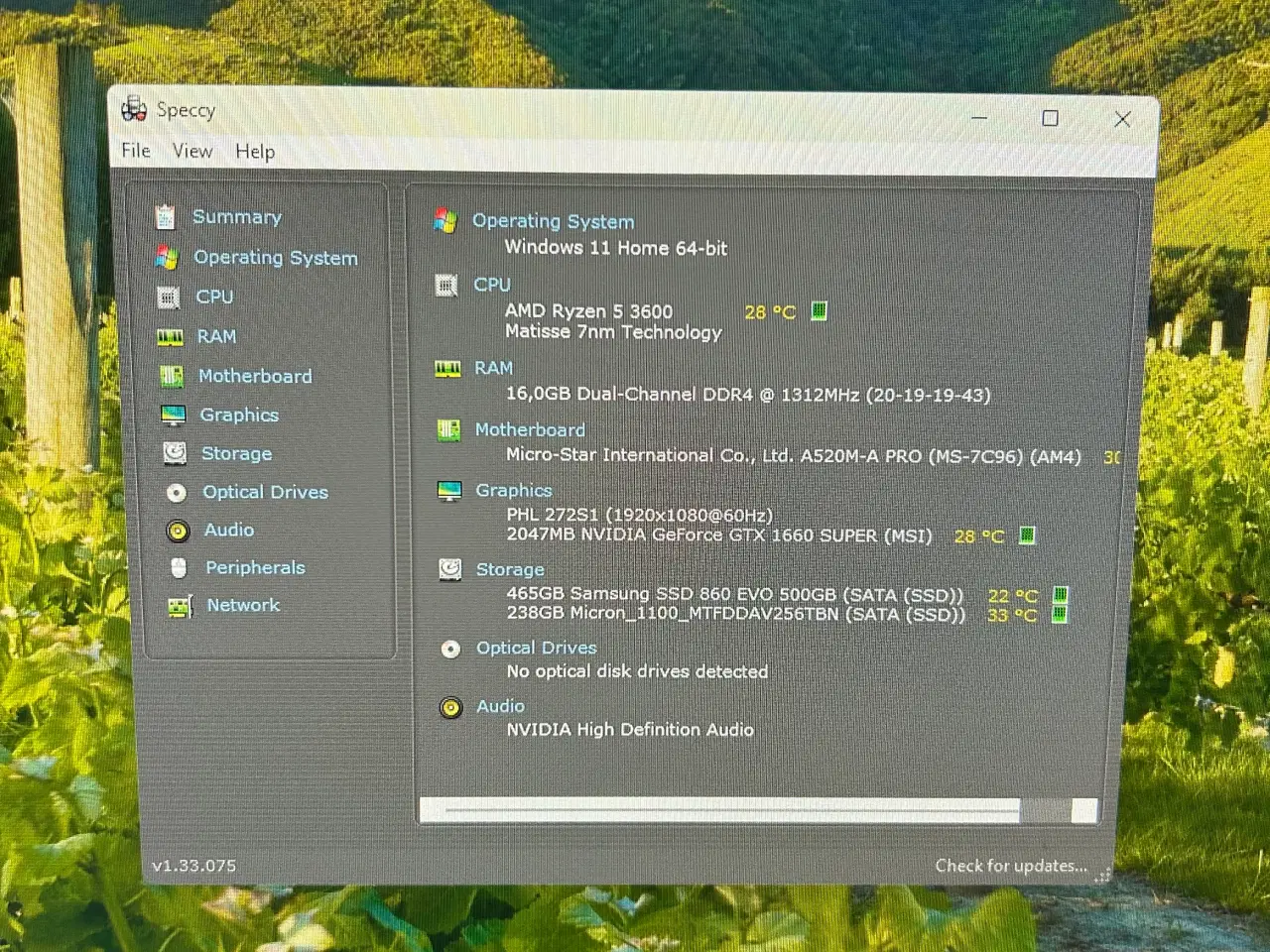Click the CPU chip icon in sidebar
This screenshot has height=952, width=1270.
pyautogui.click(x=169, y=297)
